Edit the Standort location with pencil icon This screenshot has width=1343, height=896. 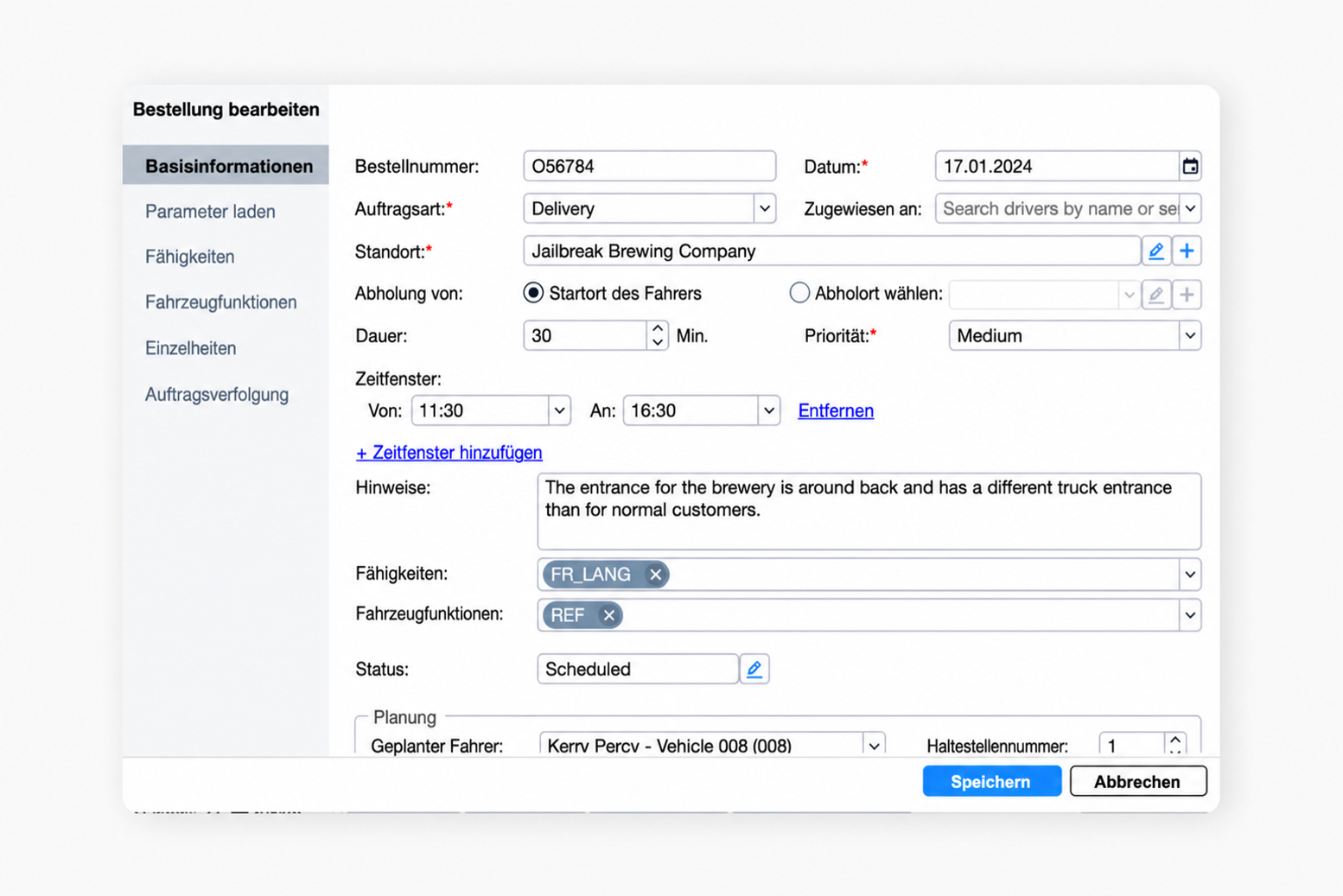tap(1156, 251)
